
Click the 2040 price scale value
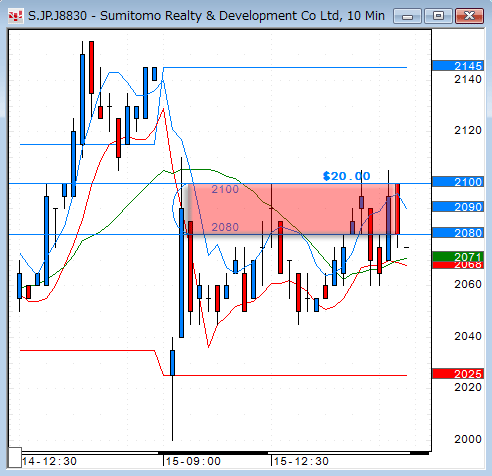click(468, 336)
